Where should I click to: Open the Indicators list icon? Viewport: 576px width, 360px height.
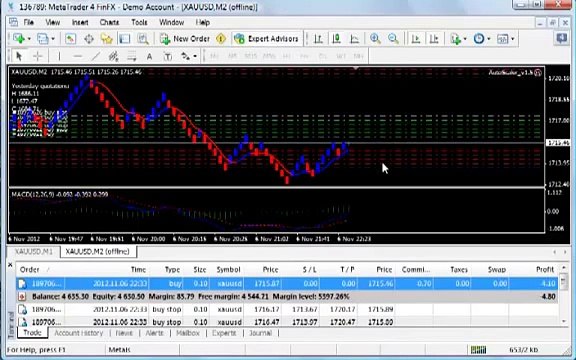456,38
